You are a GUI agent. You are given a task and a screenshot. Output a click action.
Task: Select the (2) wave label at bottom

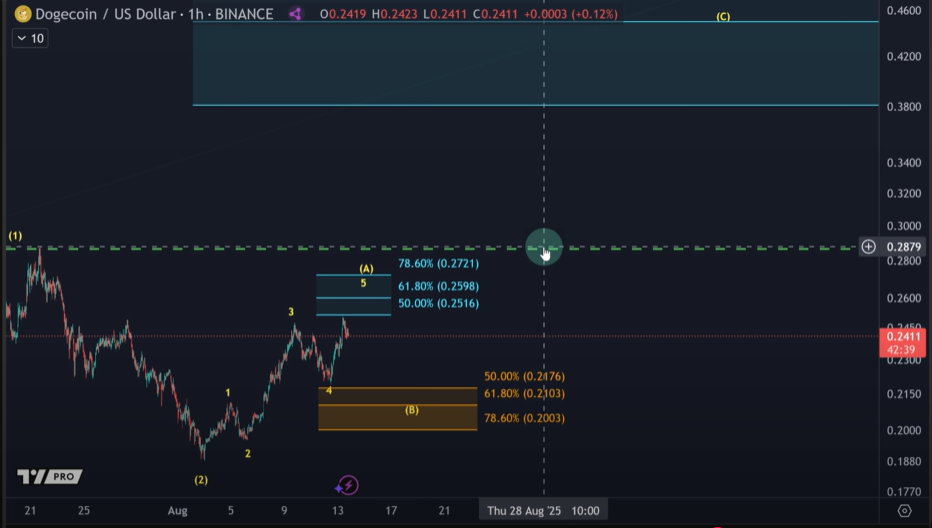point(201,480)
